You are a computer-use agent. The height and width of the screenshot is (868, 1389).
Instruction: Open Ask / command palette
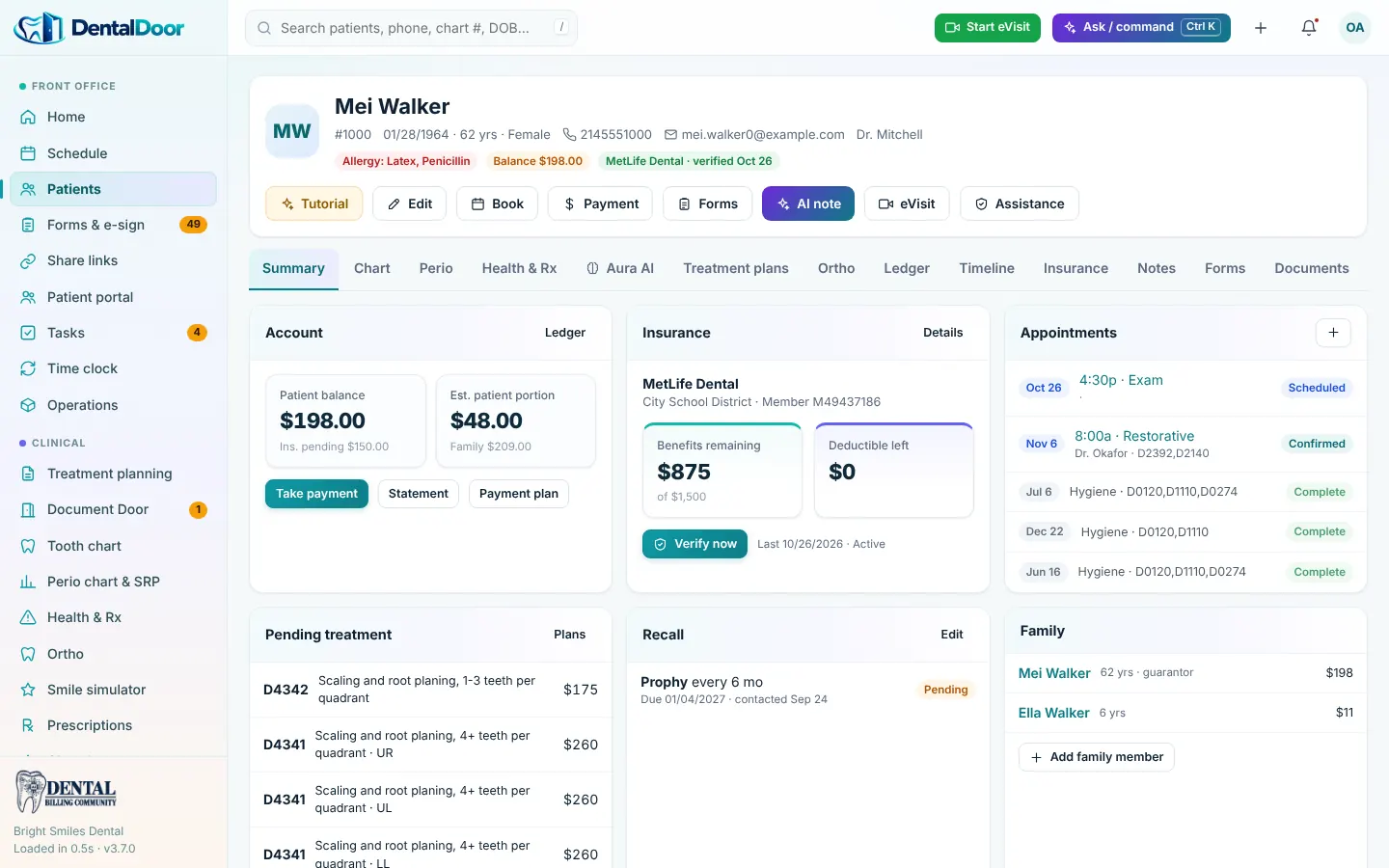click(x=1141, y=28)
